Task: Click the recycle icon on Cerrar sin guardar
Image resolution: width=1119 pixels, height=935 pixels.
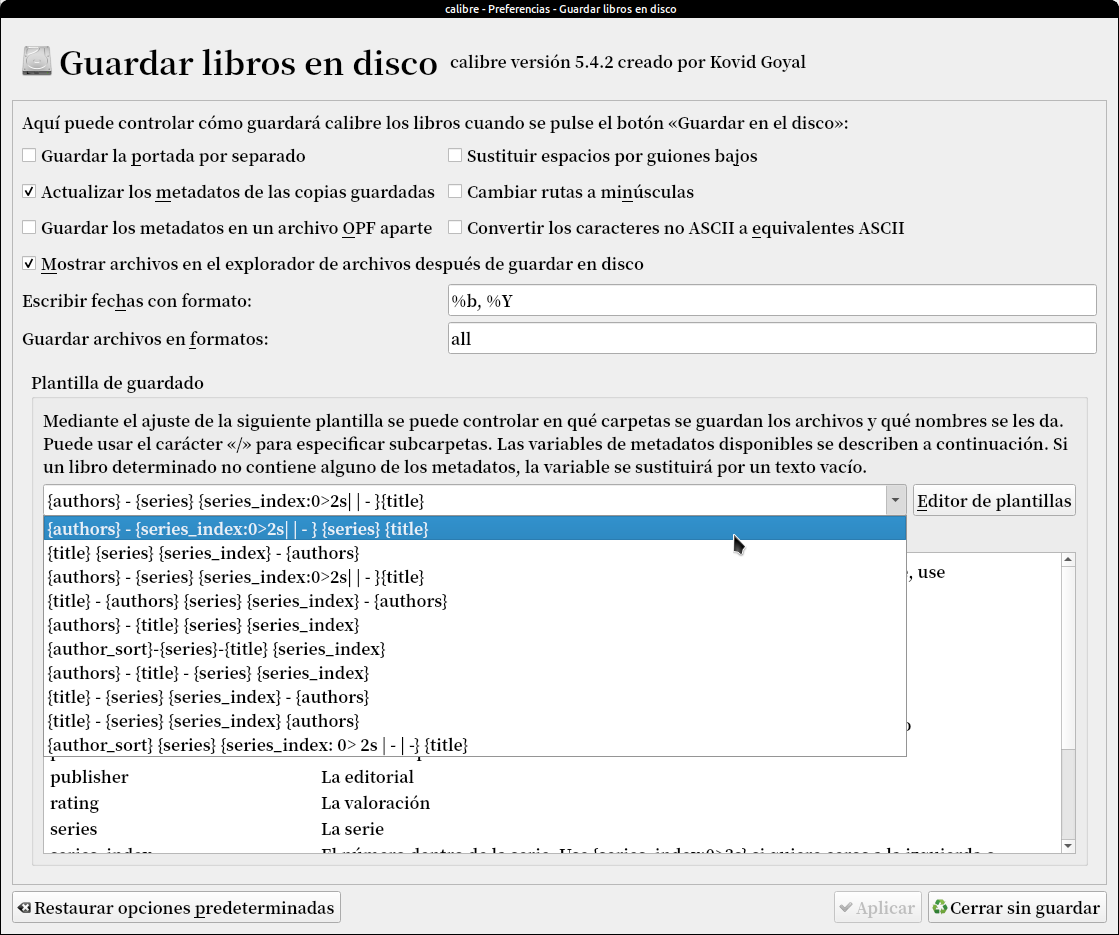Action: click(940, 907)
